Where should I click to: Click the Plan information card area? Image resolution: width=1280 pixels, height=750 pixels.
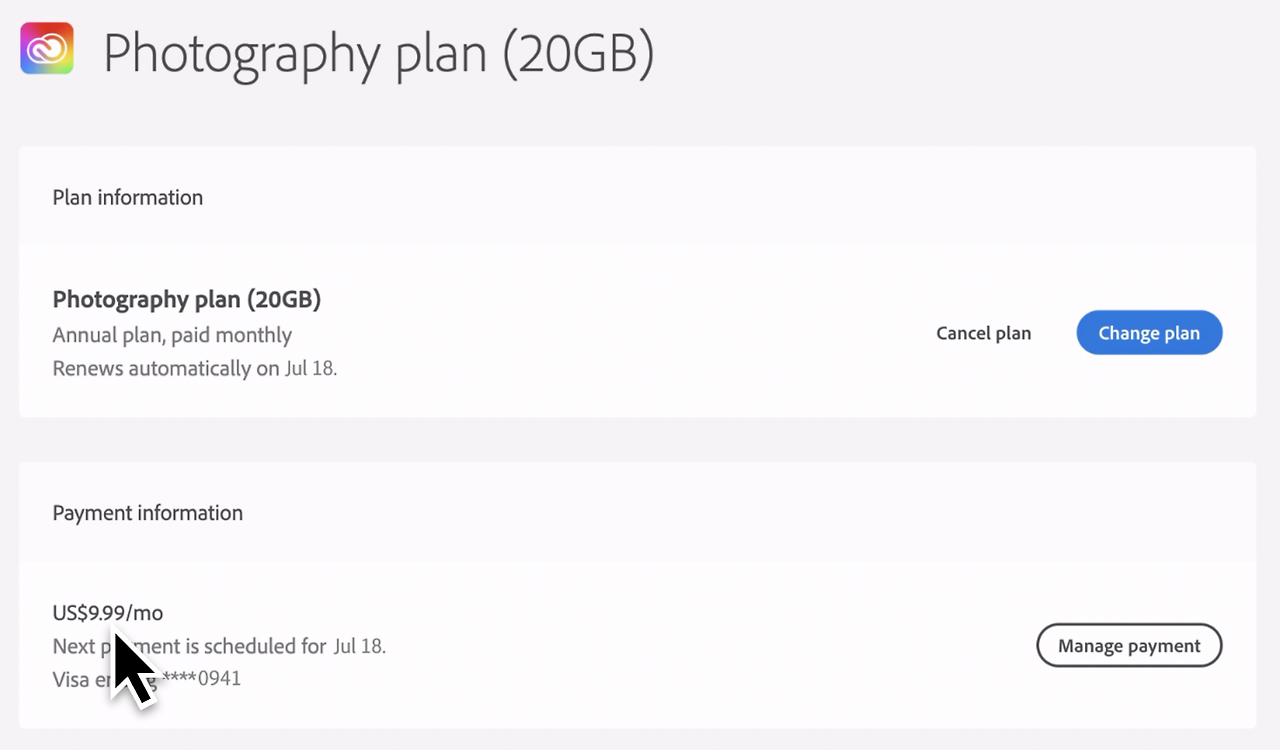(x=637, y=280)
